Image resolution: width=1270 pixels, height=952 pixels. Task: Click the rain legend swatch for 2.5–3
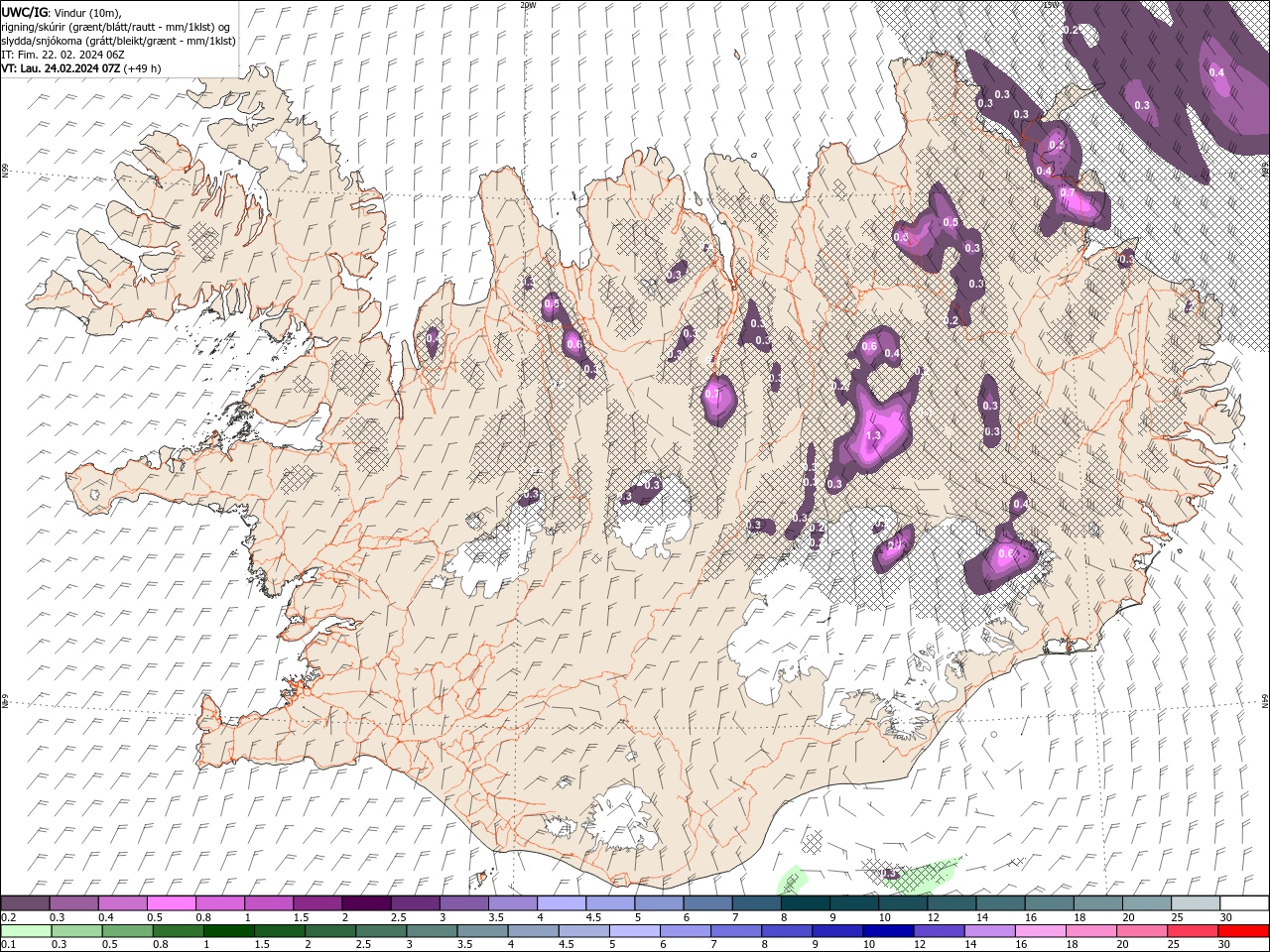(x=380, y=931)
